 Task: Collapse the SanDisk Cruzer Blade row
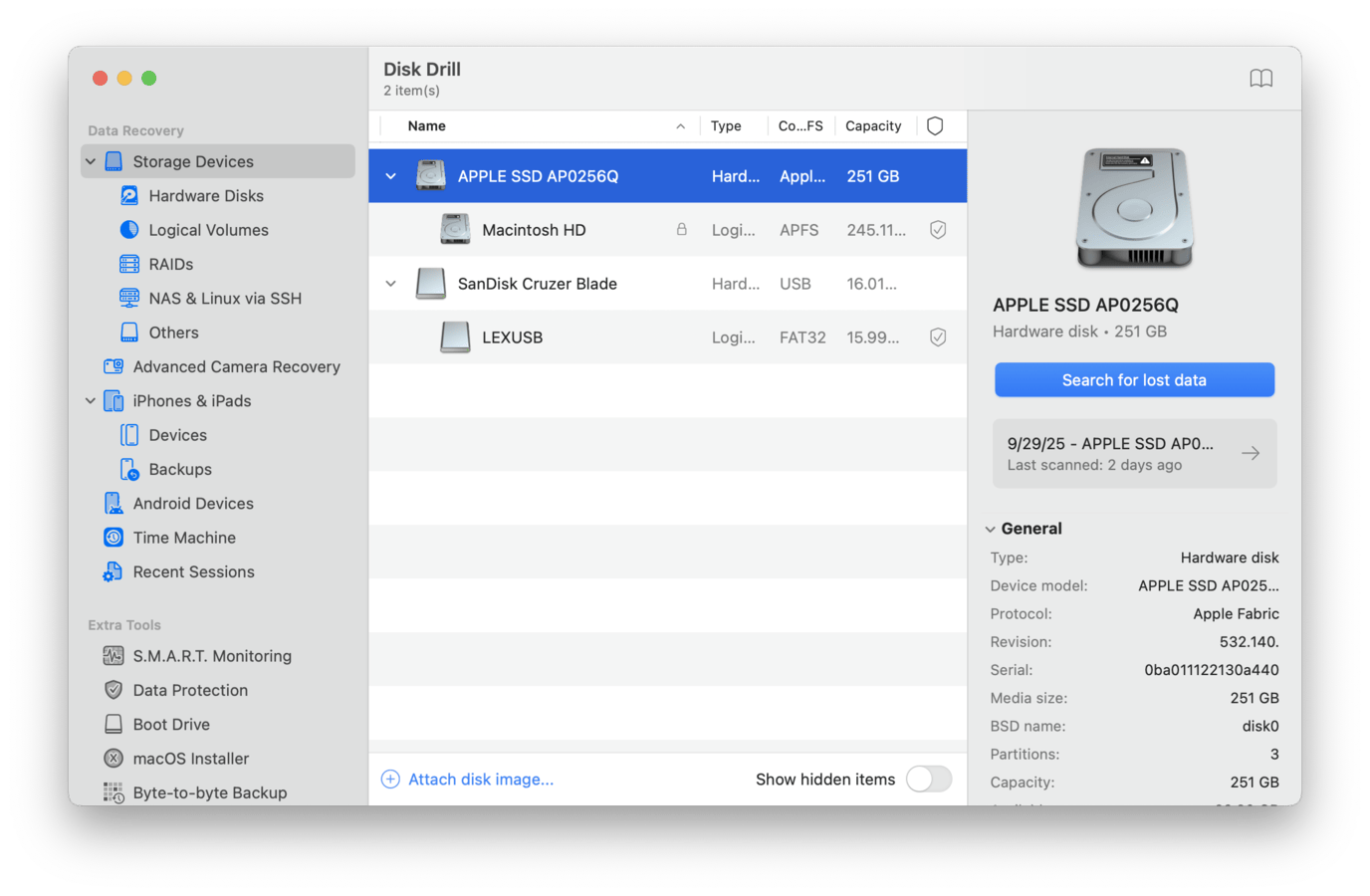(x=391, y=284)
